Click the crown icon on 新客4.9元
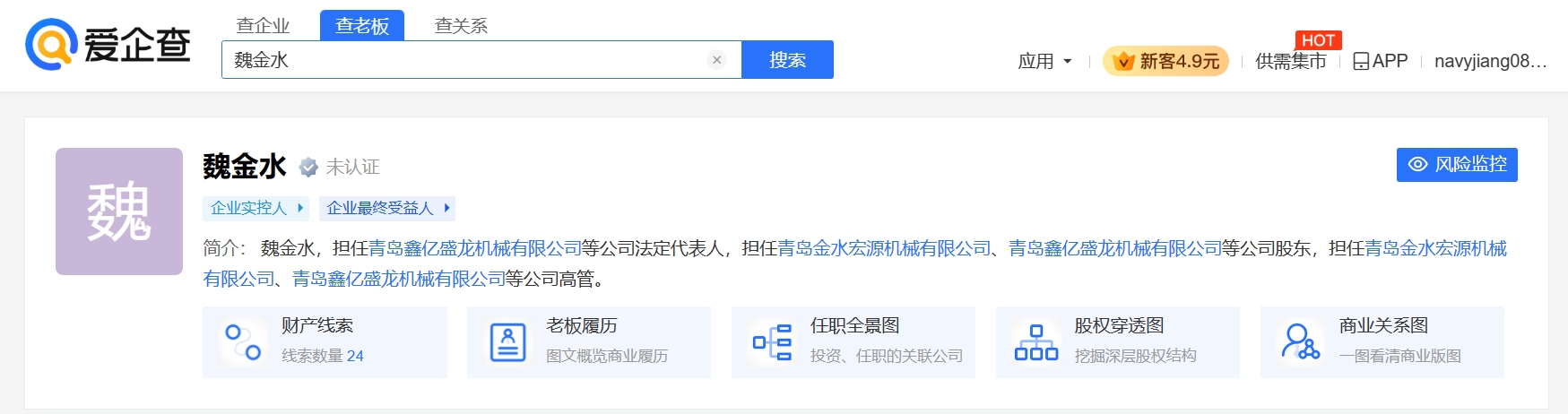Image resolution: width=1568 pixels, height=414 pixels. (x=1122, y=61)
